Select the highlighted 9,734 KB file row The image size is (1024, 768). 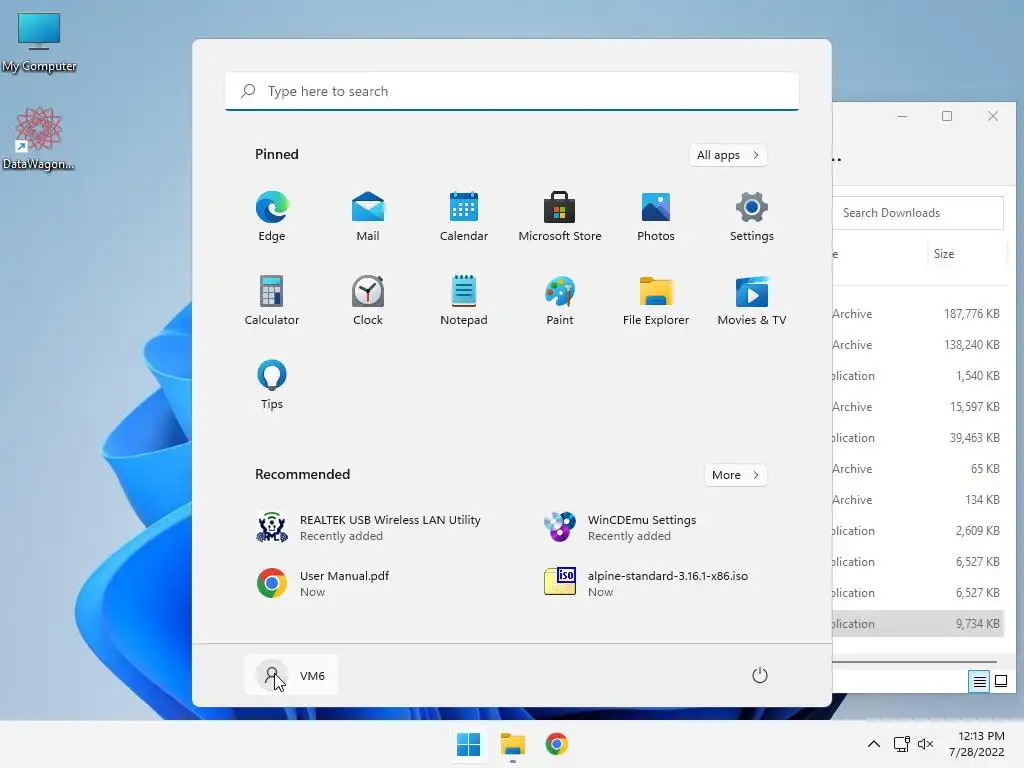click(919, 624)
